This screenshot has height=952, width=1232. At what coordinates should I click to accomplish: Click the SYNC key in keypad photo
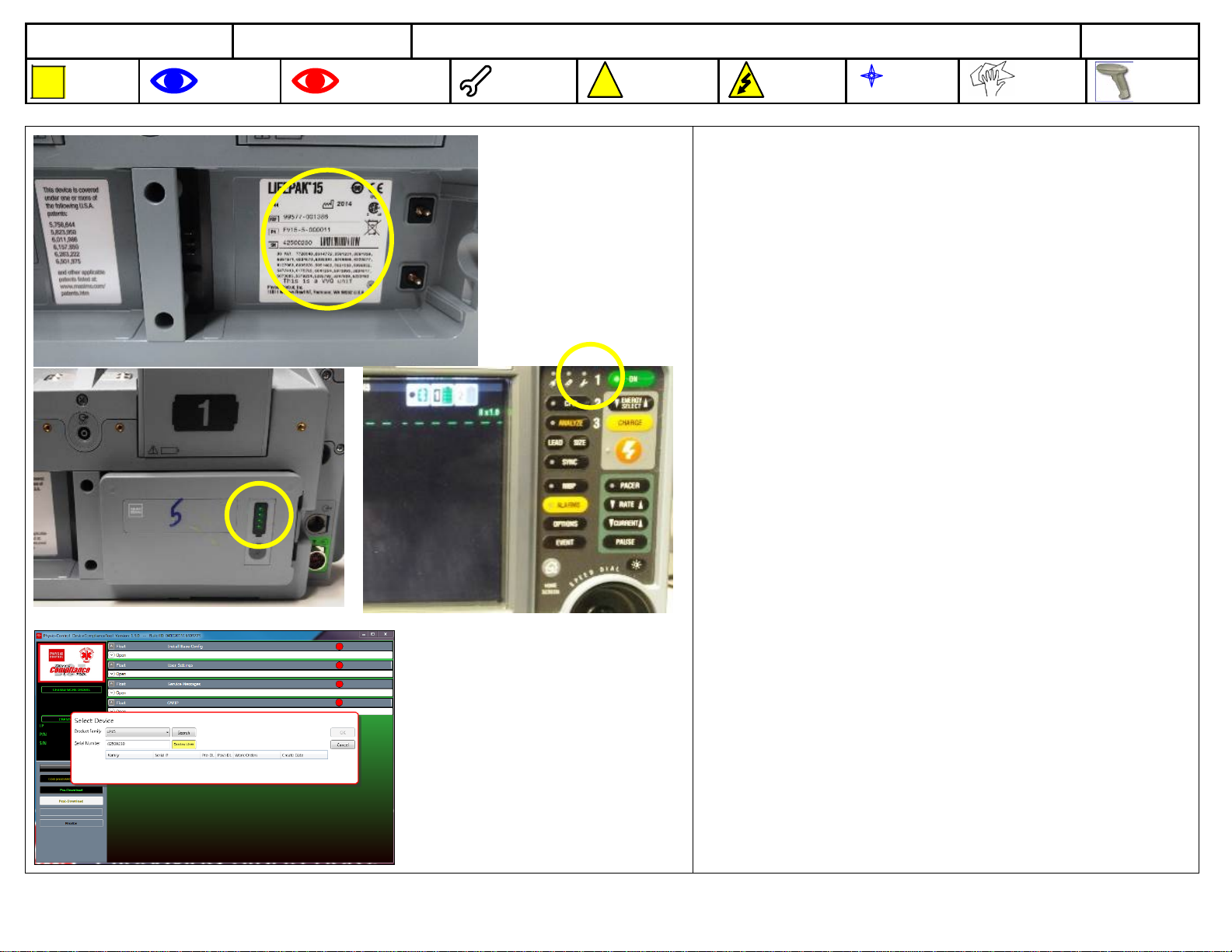pyautogui.click(x=568, y=462)
